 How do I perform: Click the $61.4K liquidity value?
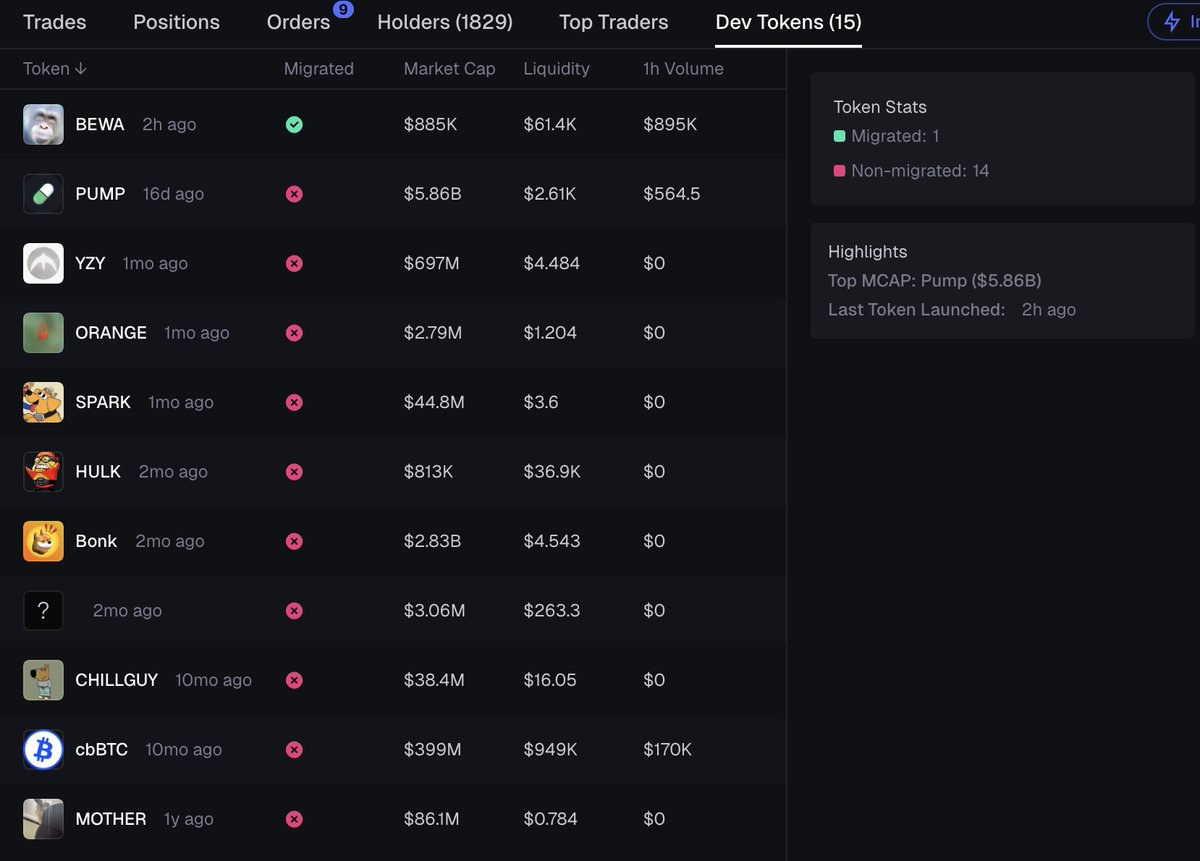550,125
